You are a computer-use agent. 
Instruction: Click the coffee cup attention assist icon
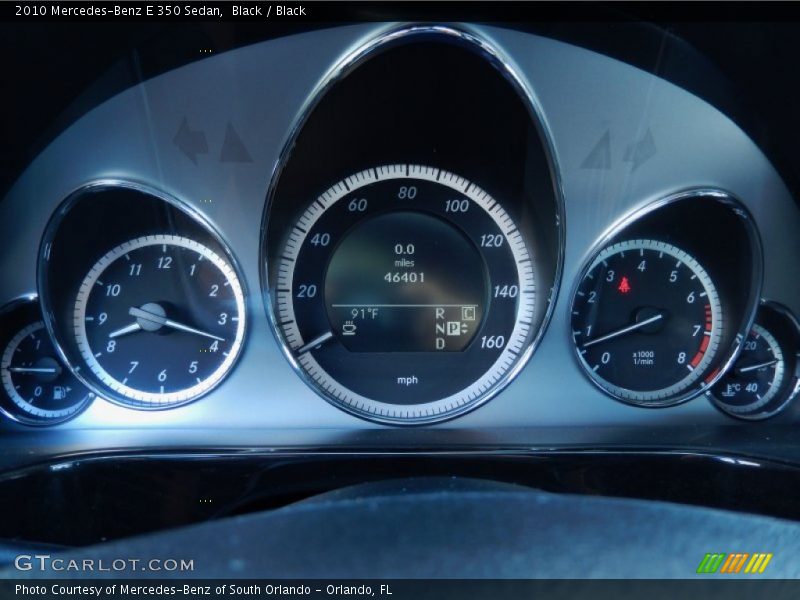349,327
